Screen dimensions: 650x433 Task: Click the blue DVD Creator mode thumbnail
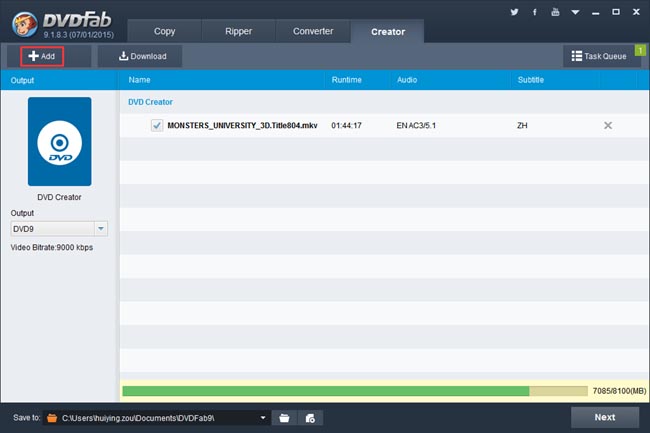coord(60,141)
